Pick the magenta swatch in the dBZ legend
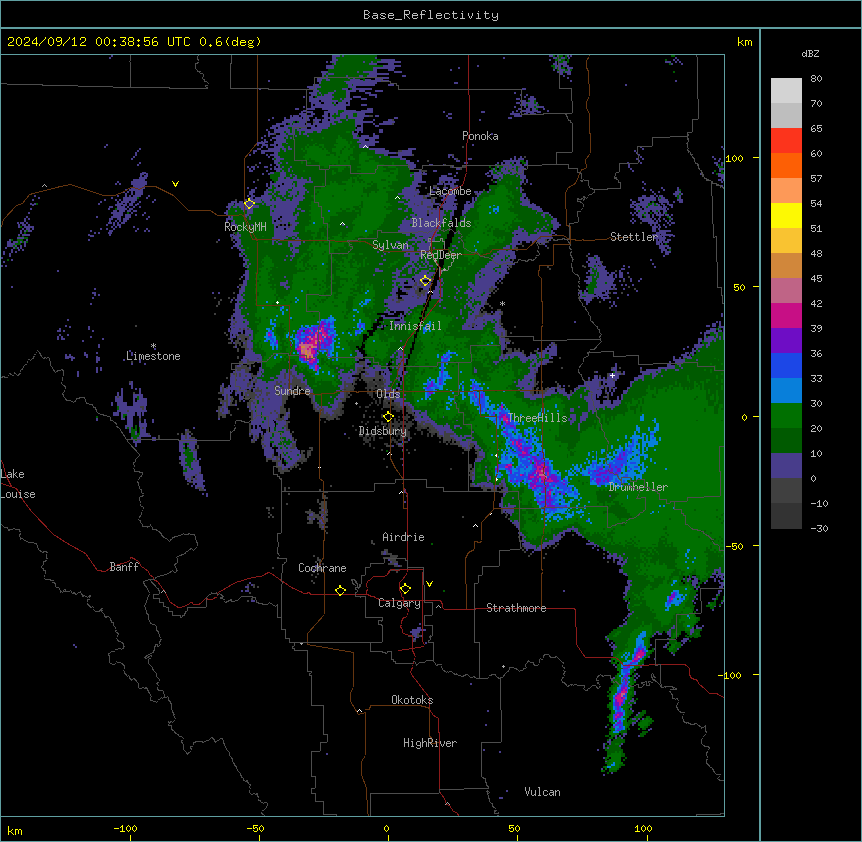The width and height of the screenshot is (862, 842). pyautogui.click(x=786, y=315)
